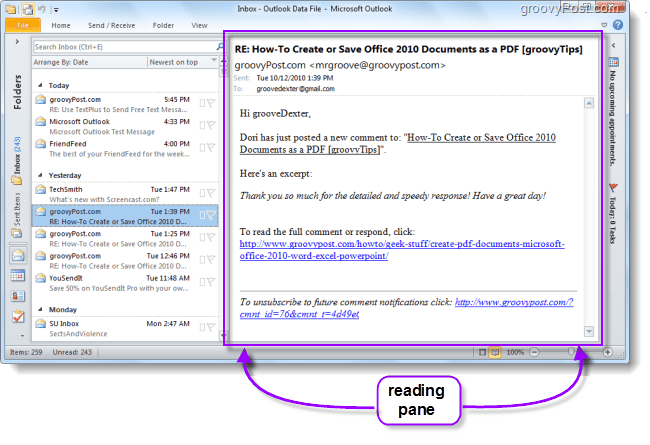Open the Customize Quick Access Toolbar dropdown

56,10
